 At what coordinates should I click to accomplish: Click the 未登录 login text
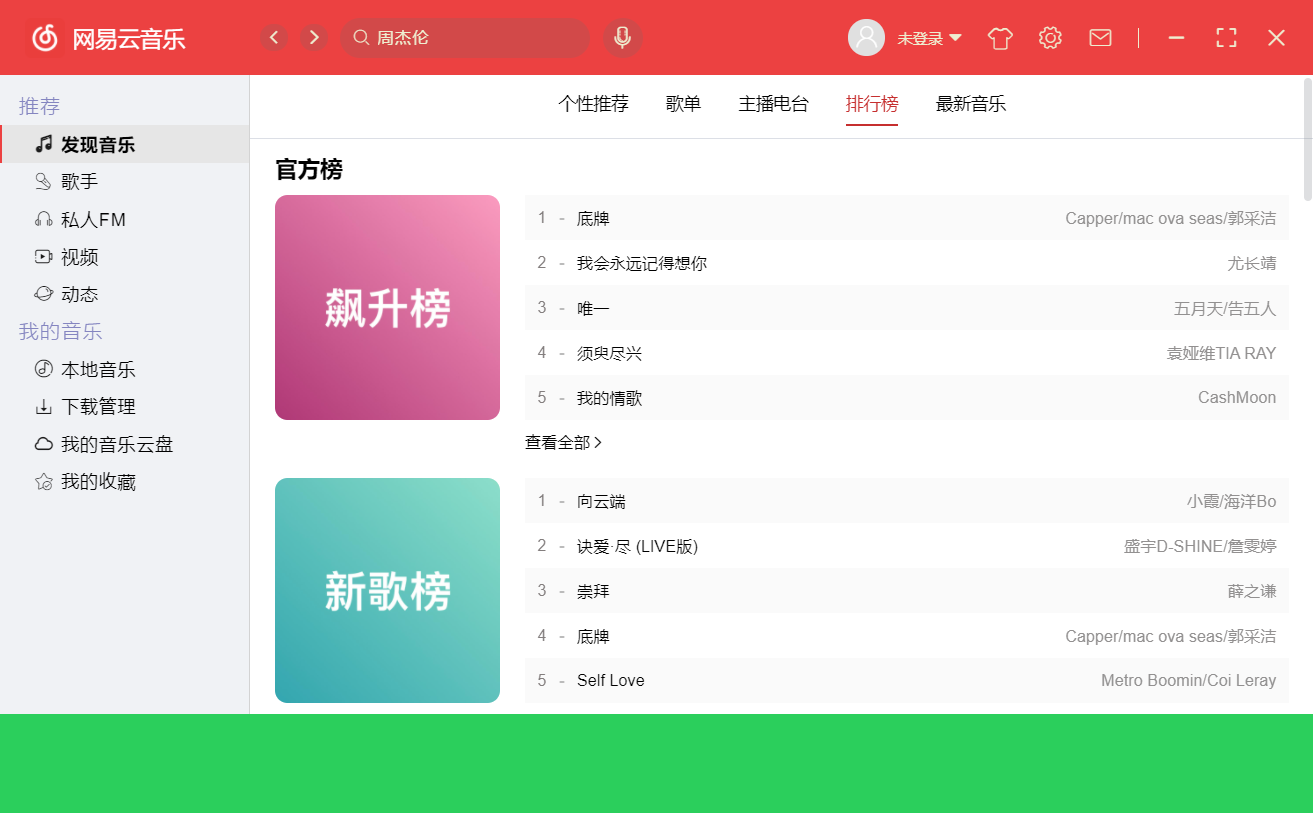[x=920, y=38]
